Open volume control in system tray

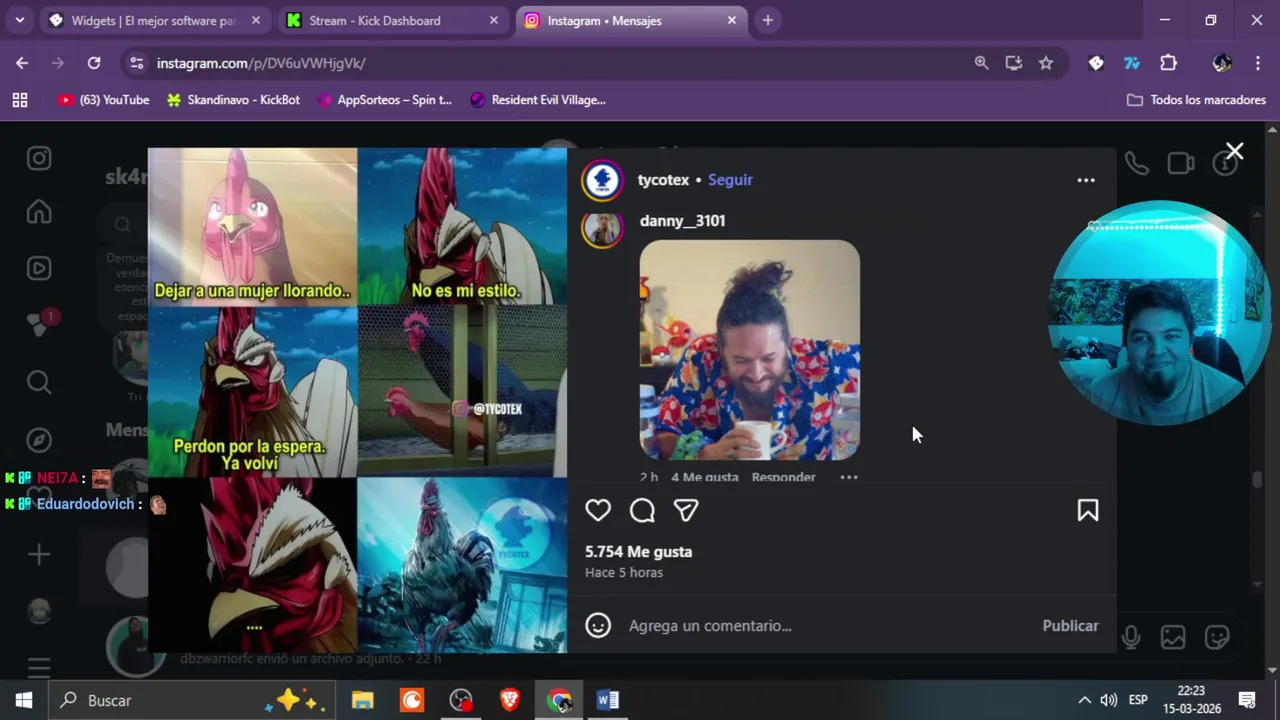pyautogui.click(x=1108, y=700)
